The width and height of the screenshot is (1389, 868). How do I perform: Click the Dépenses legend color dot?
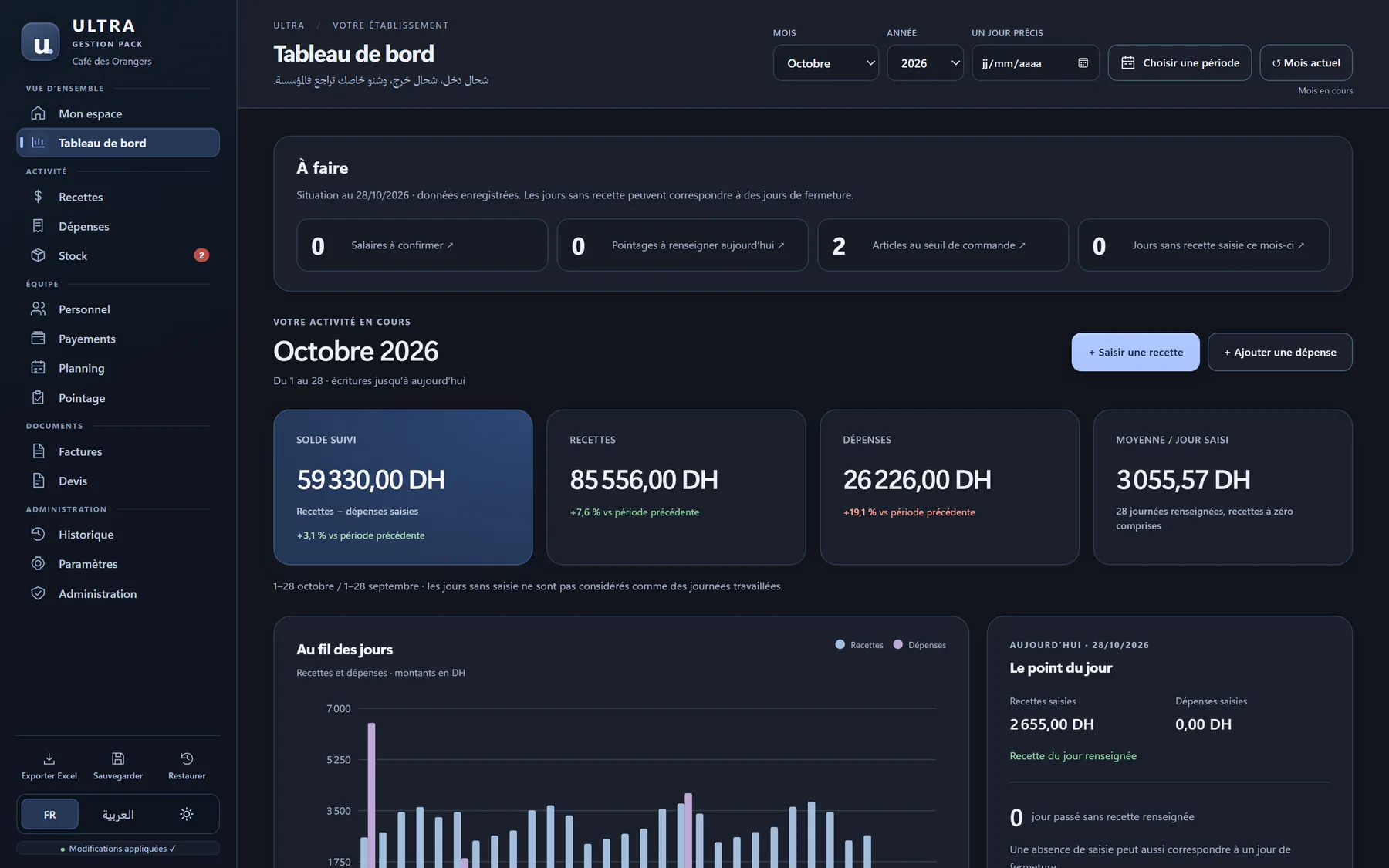(x=897, y=645)
